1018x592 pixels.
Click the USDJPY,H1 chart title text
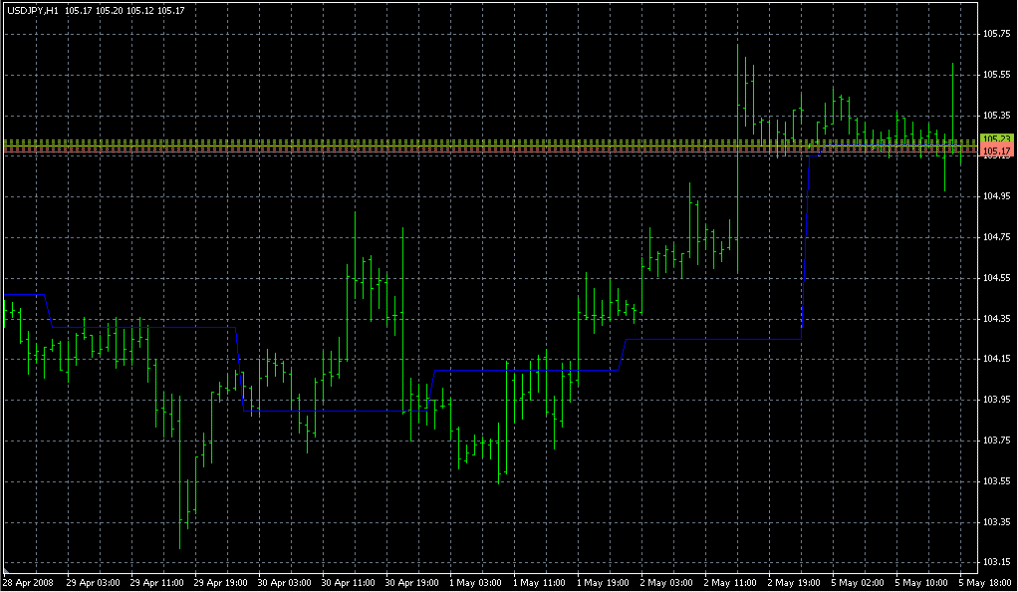point(33,10)
